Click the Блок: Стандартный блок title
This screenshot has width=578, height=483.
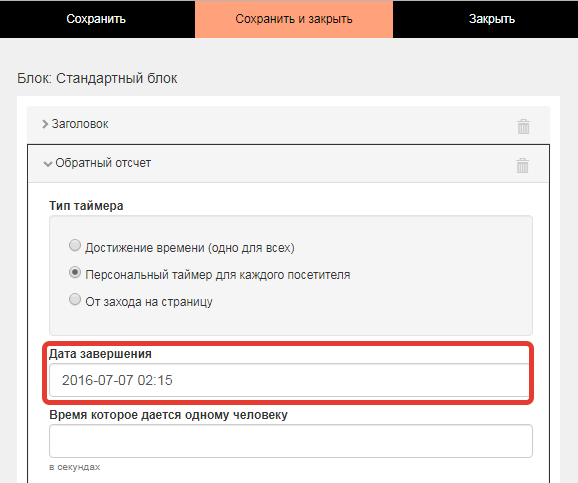(x=97, y=78)
